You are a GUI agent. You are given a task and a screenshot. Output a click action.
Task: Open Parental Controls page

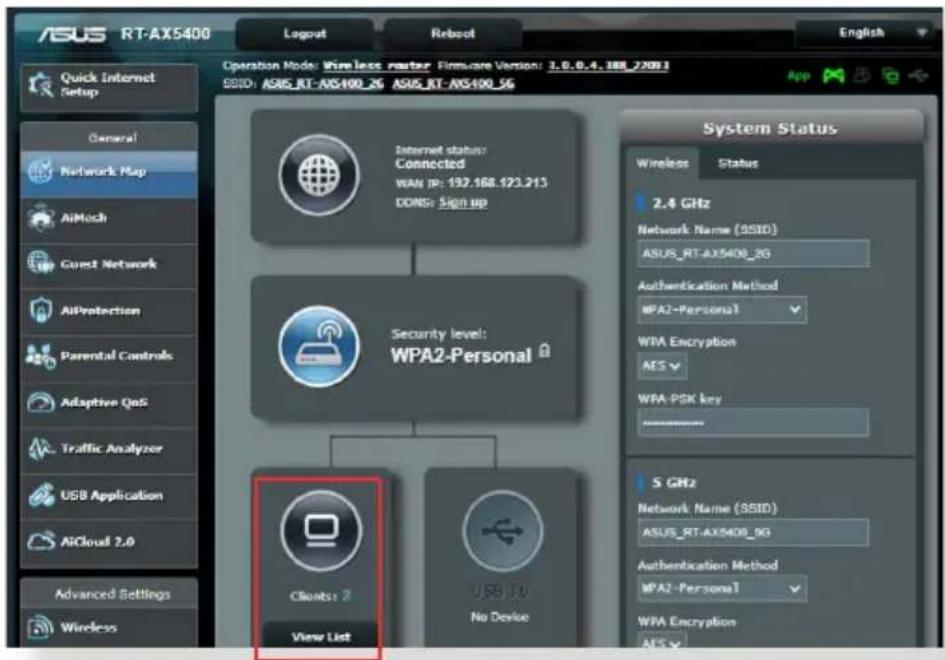point(108,357)
